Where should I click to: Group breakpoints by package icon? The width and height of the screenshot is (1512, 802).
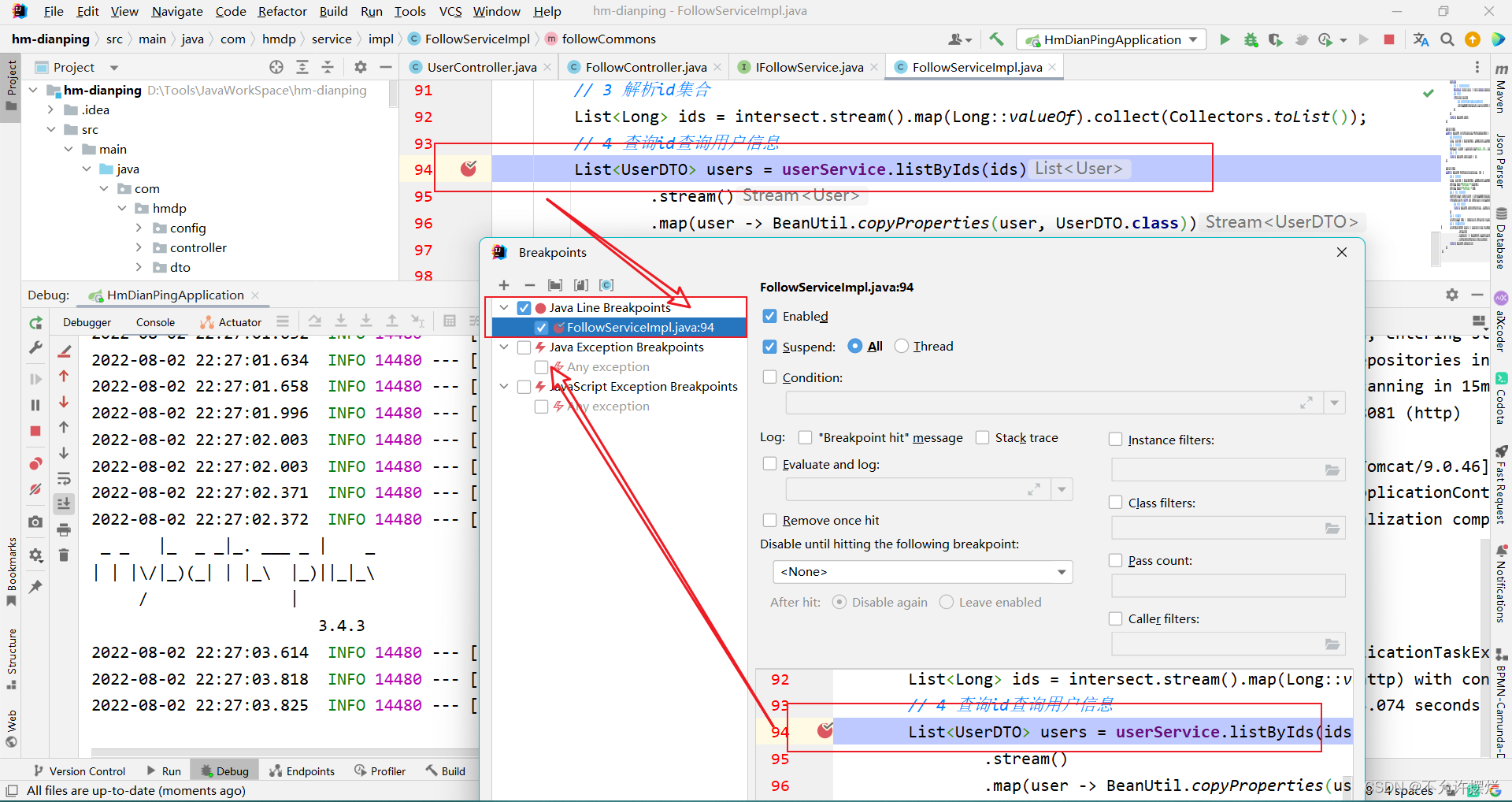click(x=555, y=285)
